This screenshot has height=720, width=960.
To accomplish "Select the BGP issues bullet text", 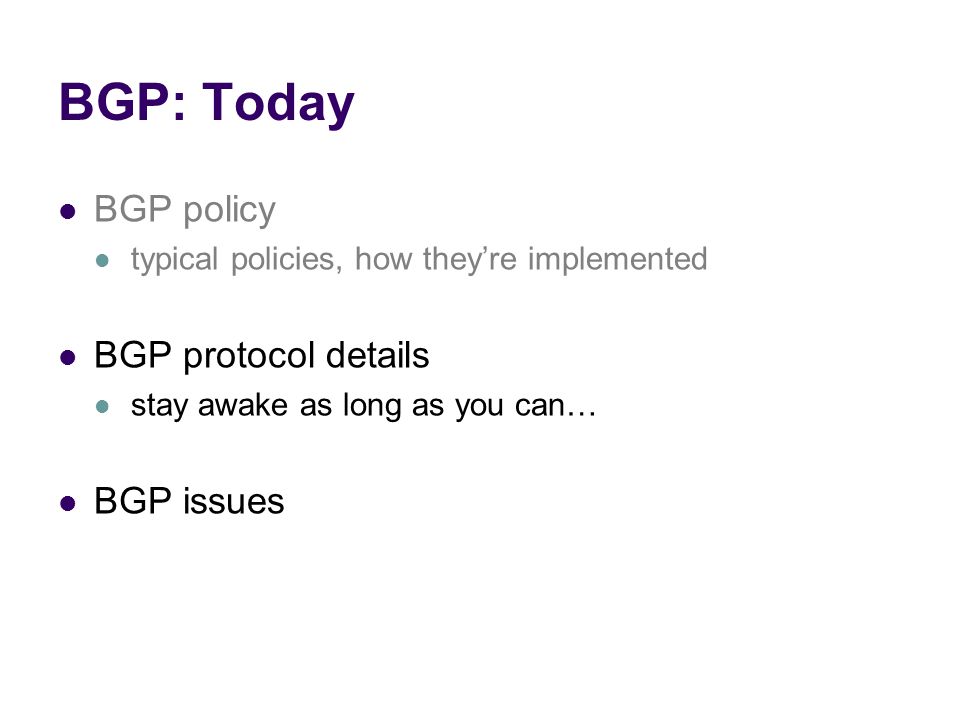I will [189, 501].
